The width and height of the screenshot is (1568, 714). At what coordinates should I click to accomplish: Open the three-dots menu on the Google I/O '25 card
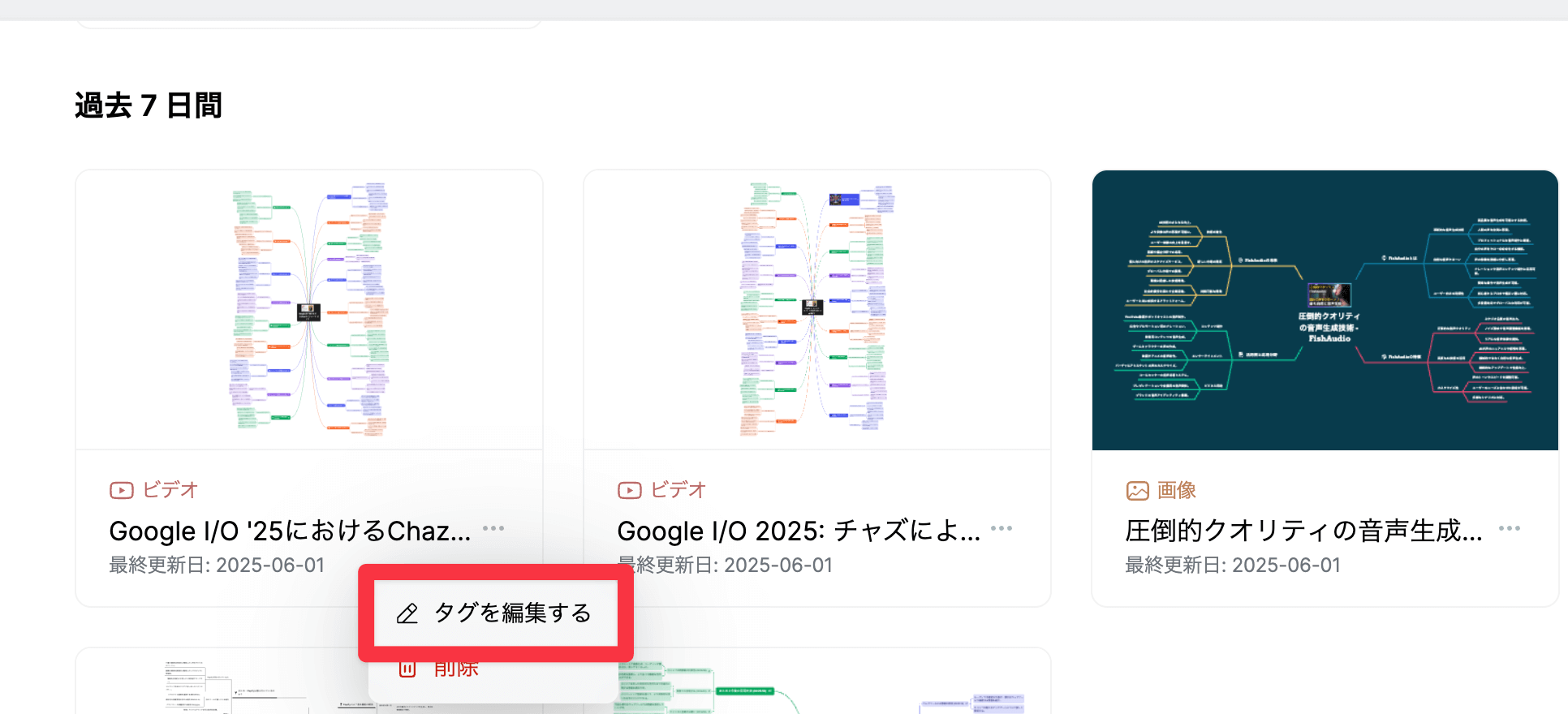tap(493, 528)
